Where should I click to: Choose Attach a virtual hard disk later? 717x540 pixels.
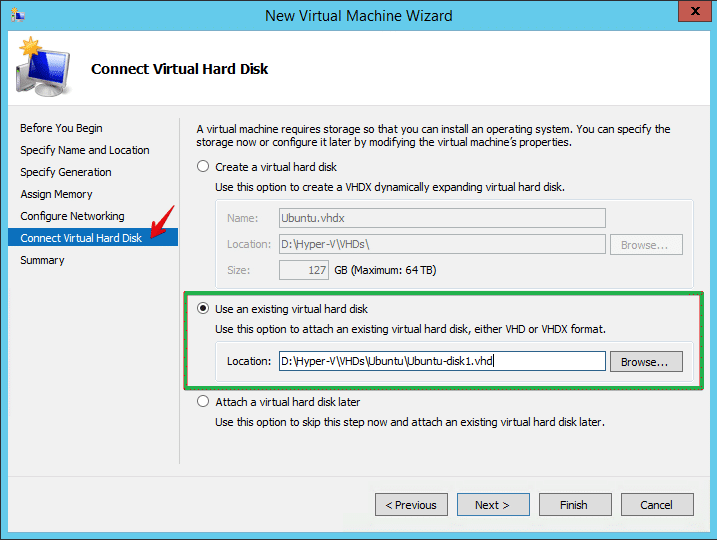[x=203, y=401]
